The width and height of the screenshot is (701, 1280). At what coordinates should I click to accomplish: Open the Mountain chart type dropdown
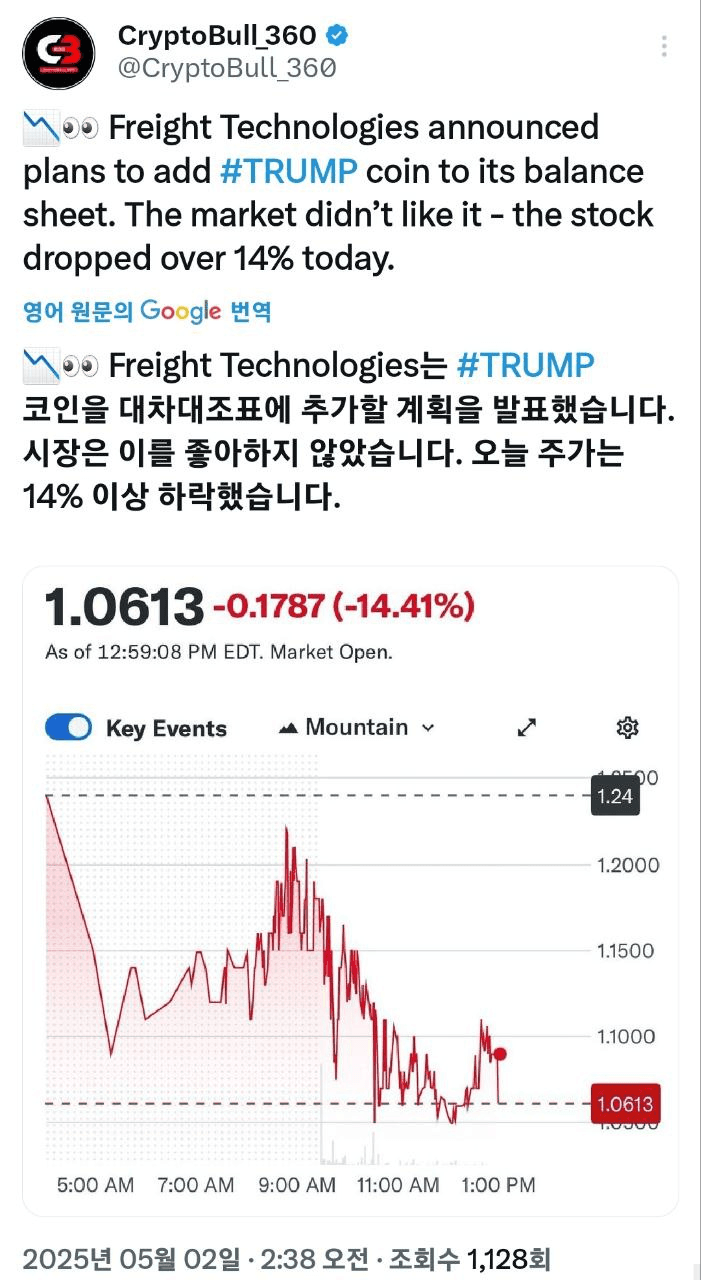[x=357, y=727]
